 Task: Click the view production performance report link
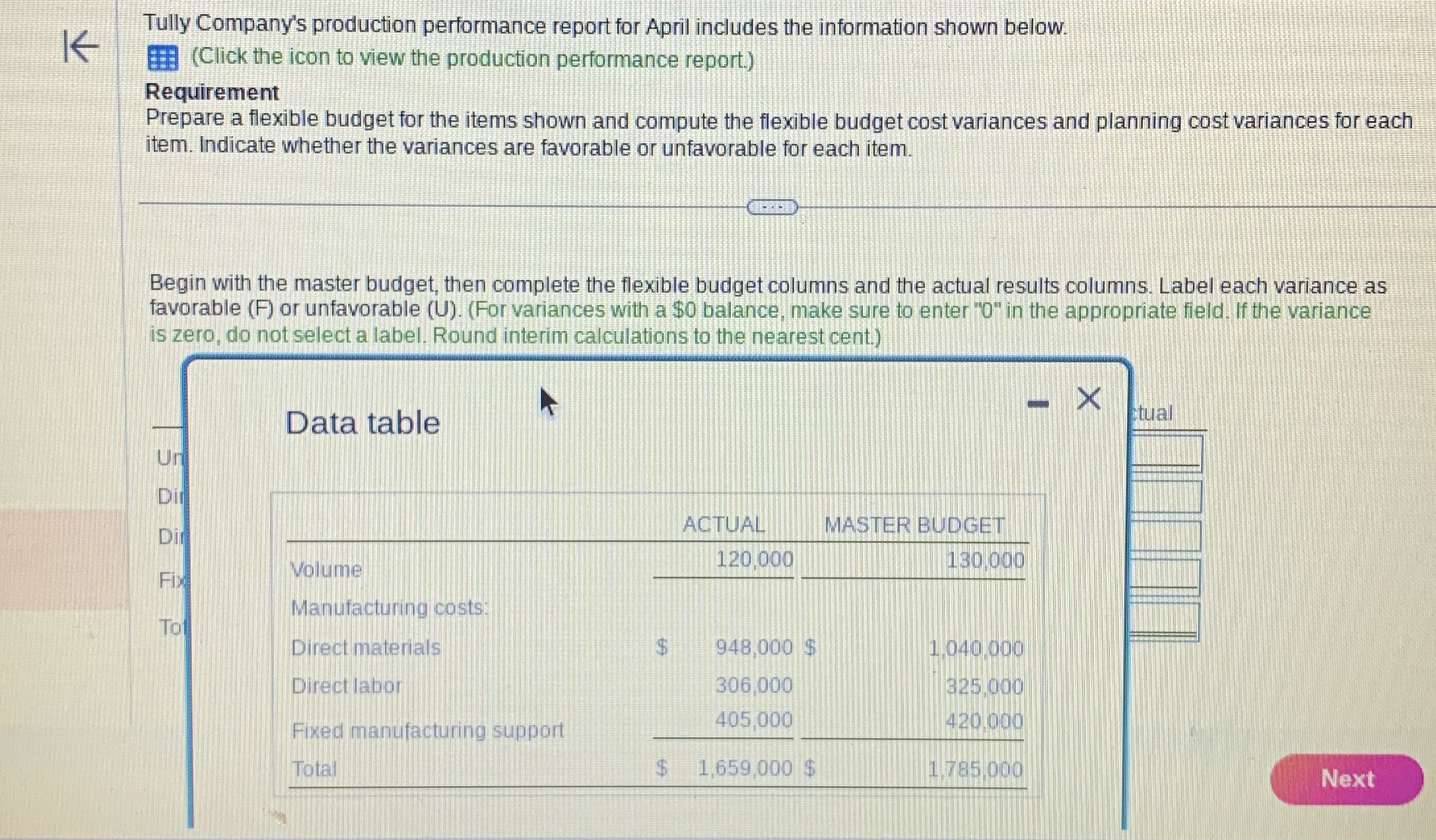coord(472,59)
